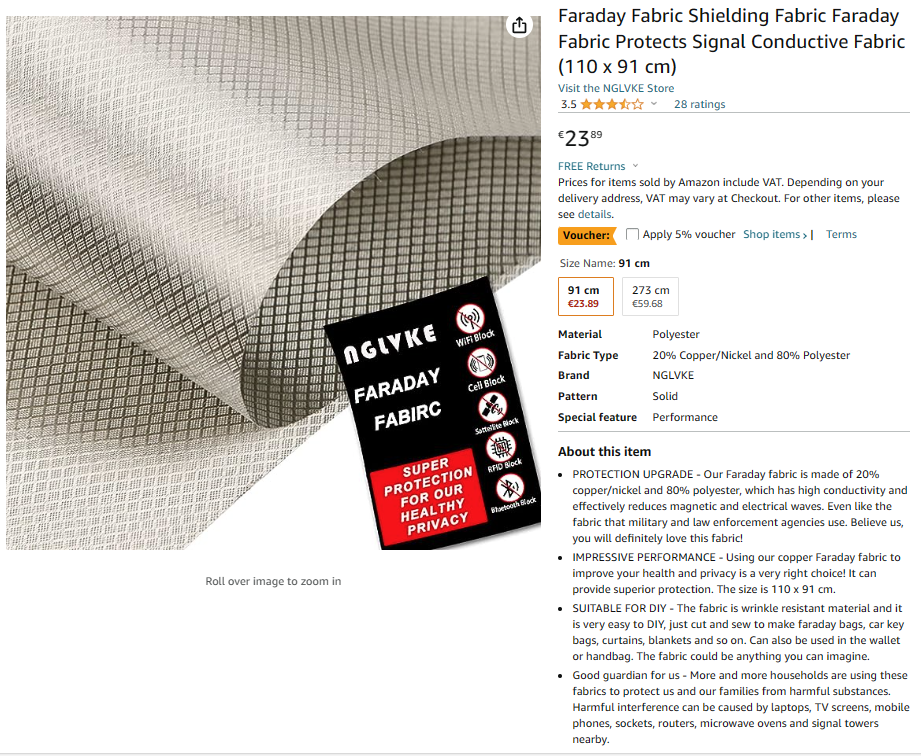
Task: Open the 28 ratings link
Action: click(x=700, y=105)
